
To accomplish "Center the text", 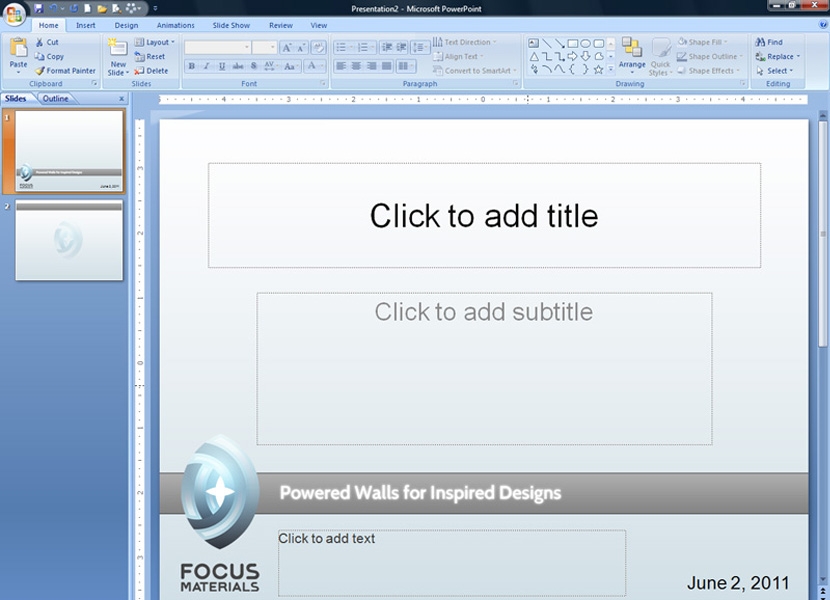I will click(x=356, y=66).
